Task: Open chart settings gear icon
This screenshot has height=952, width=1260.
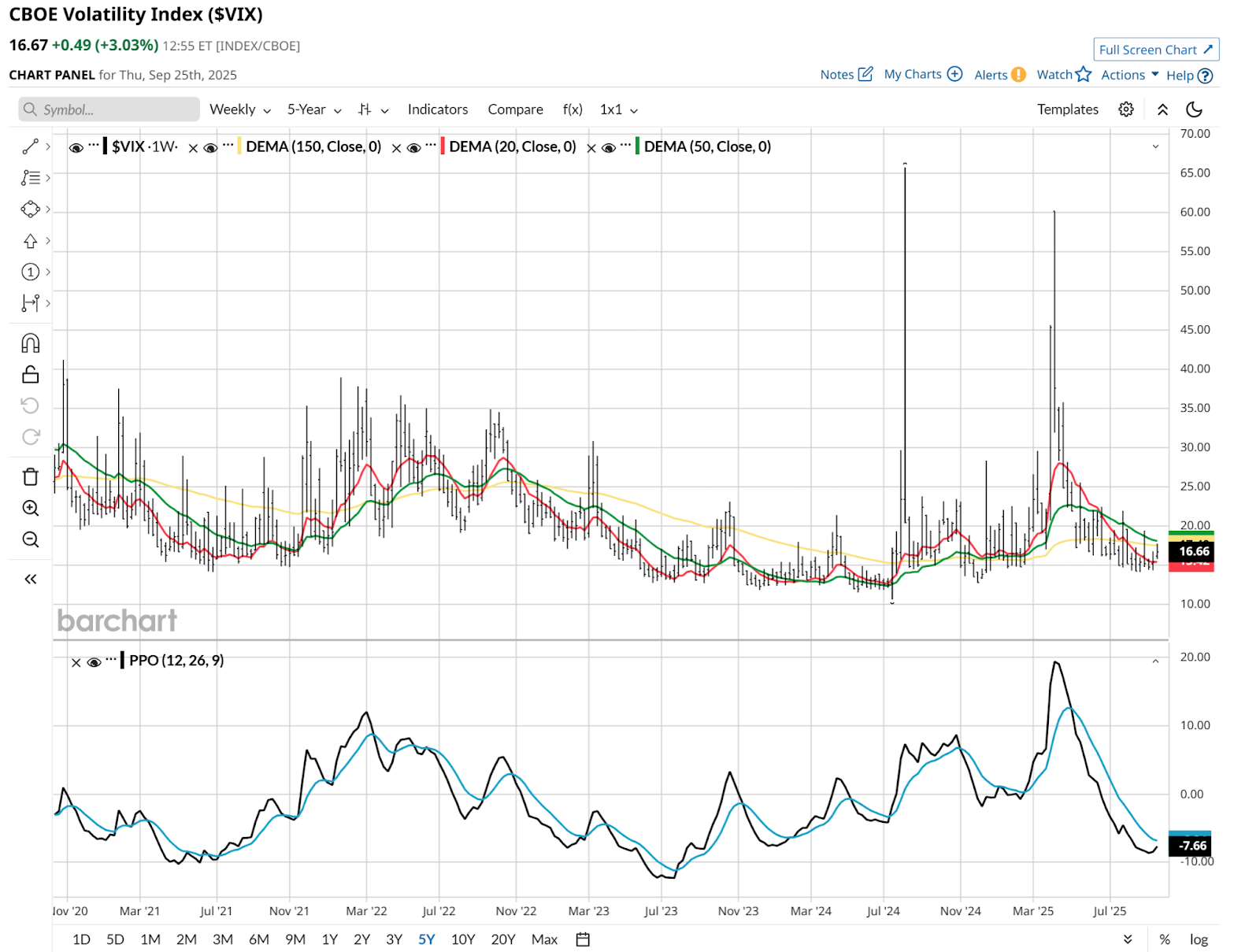Action: click(1126, 109)
